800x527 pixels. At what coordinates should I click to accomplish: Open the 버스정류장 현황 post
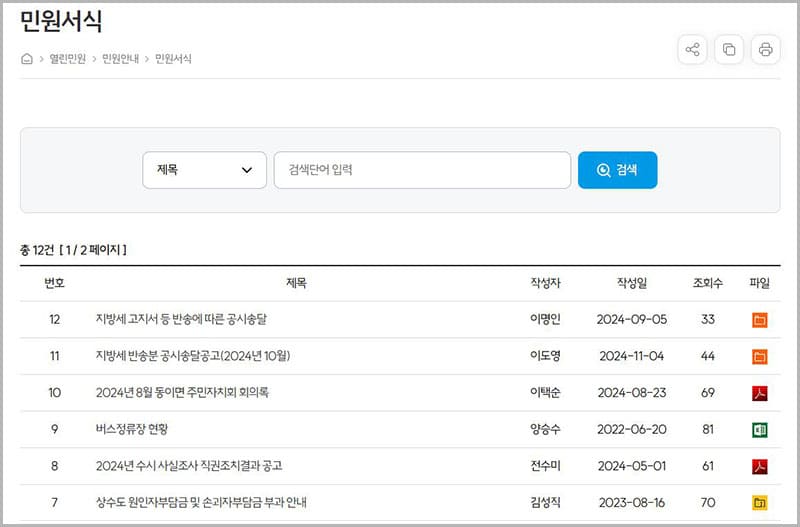[132, 430]
